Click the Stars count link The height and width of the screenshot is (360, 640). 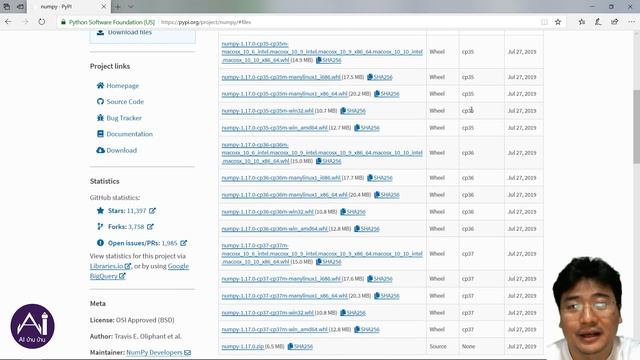(127, 211)
